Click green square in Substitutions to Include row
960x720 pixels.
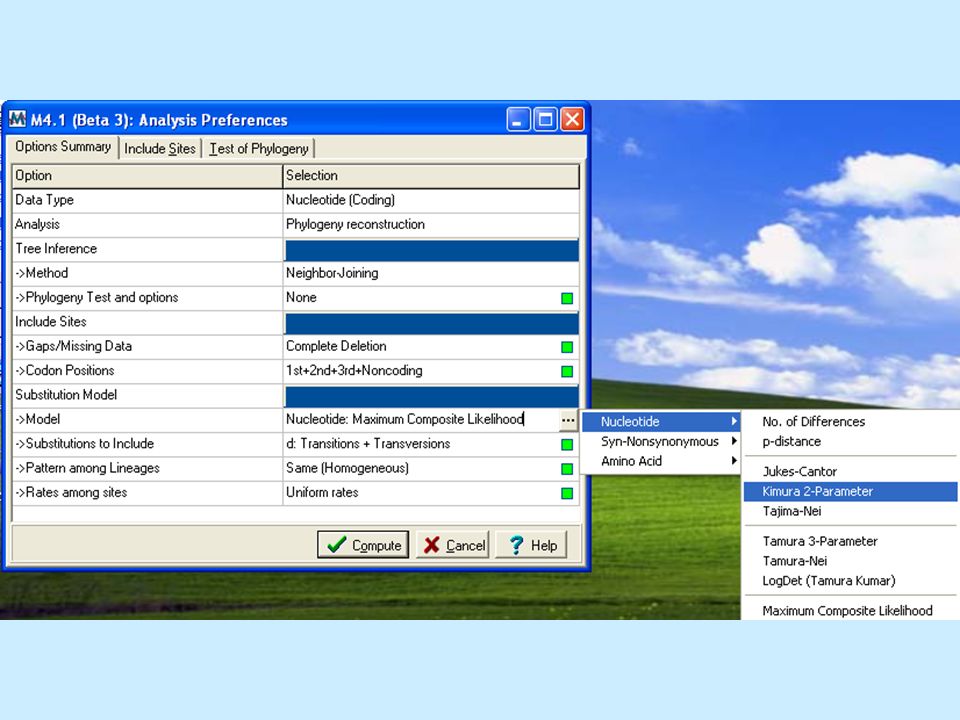567,444
